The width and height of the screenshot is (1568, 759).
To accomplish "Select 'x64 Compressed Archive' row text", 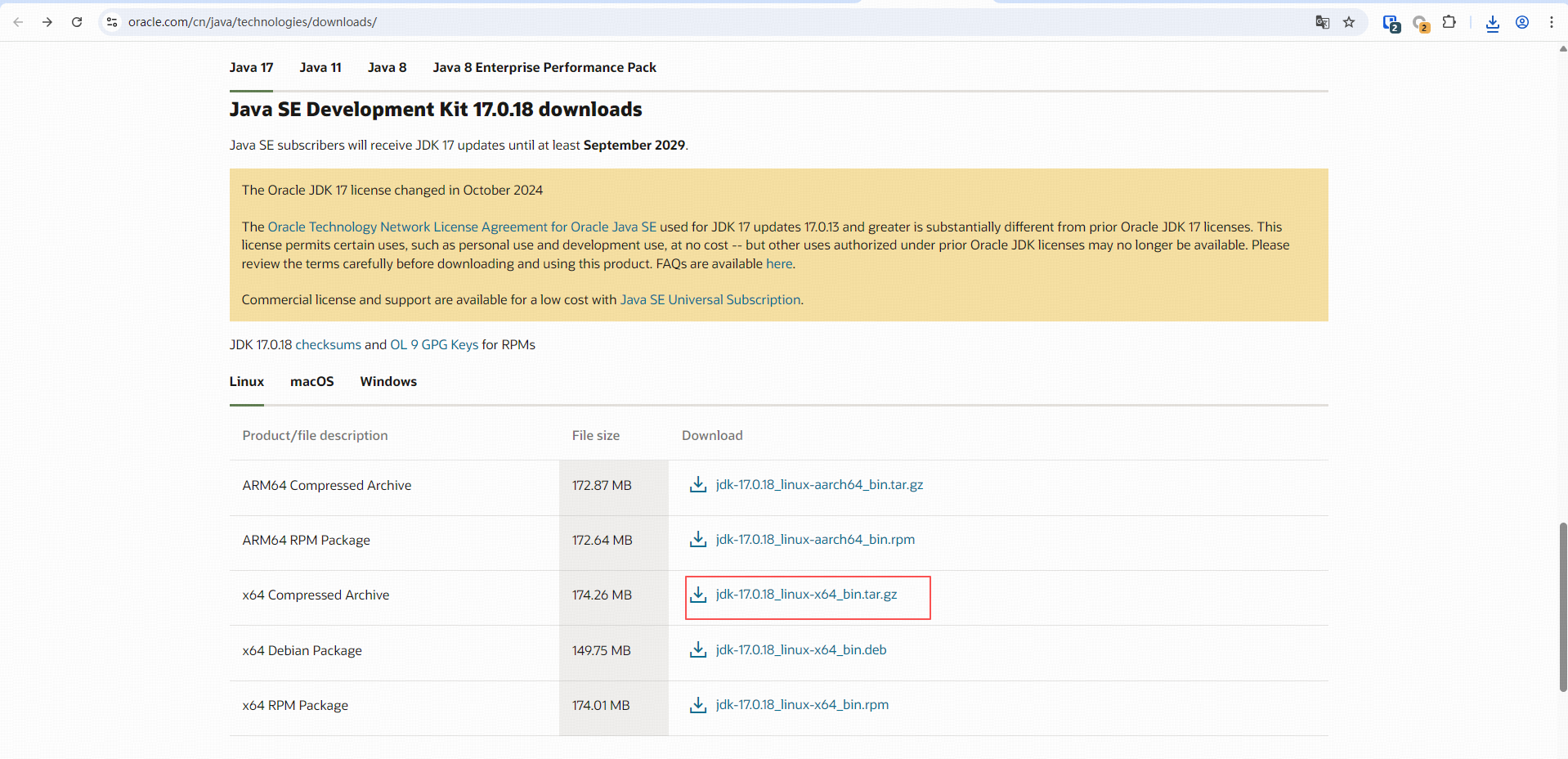I will click(316, 595).
